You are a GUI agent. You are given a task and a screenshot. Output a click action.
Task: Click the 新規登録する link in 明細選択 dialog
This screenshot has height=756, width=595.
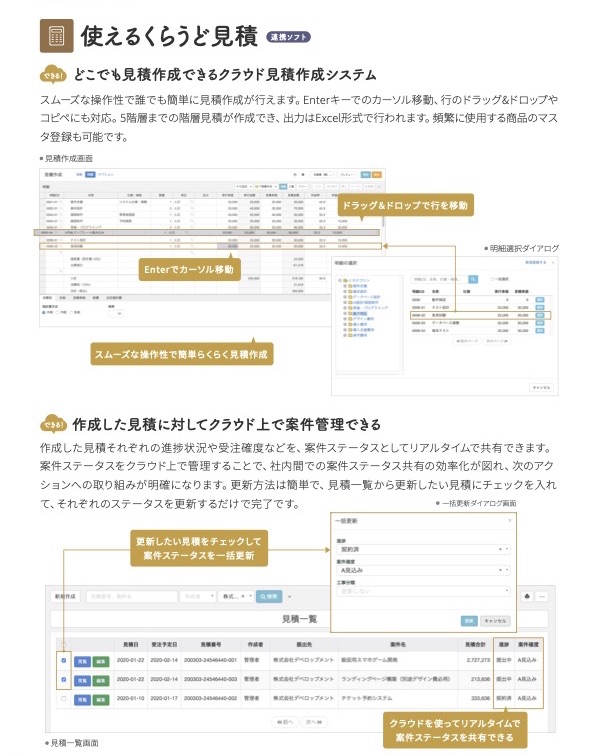[x=536, y=263]
